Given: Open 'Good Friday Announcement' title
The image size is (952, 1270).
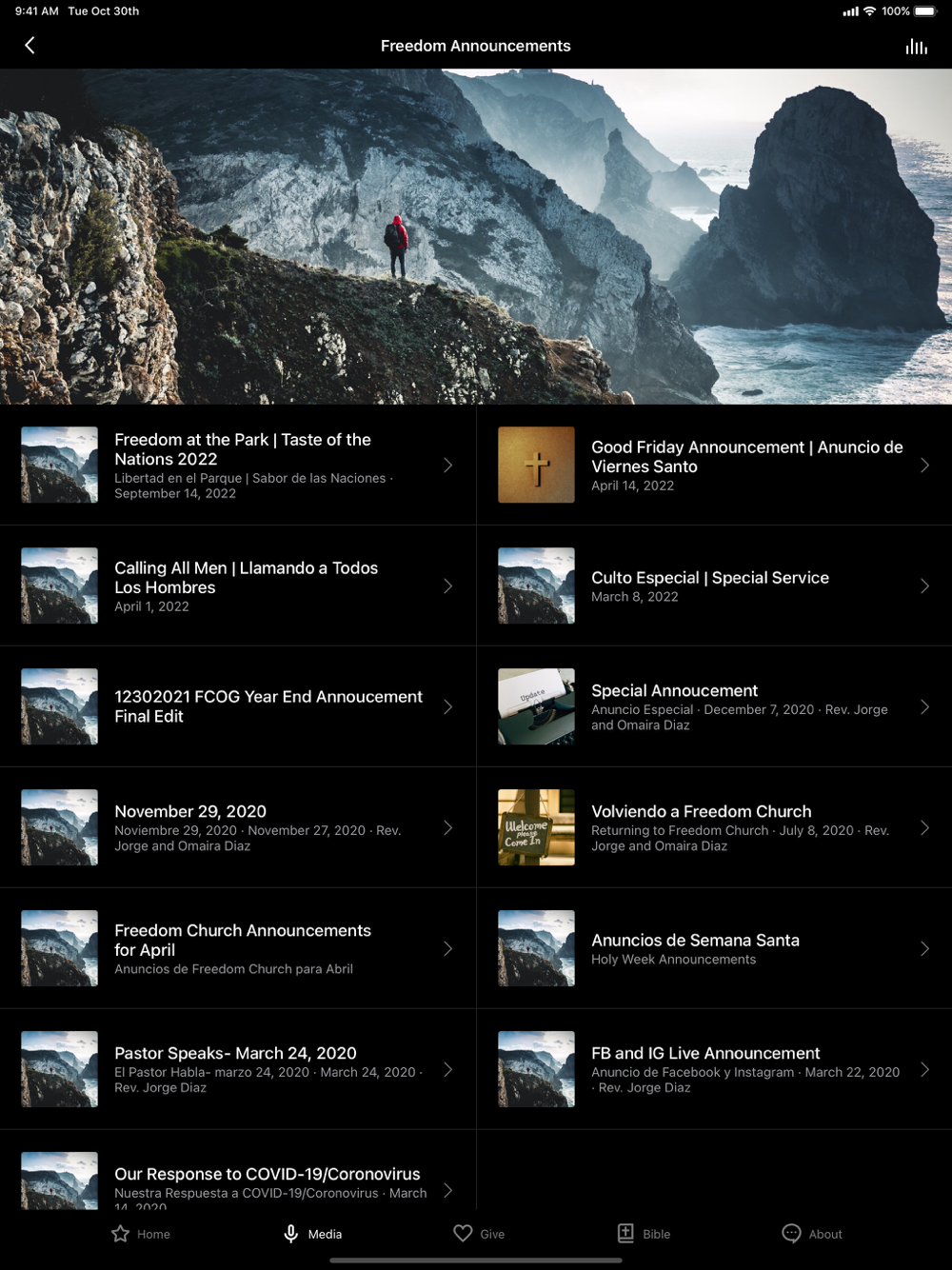Looking at the screenshot, I should [x=747, y=457].
